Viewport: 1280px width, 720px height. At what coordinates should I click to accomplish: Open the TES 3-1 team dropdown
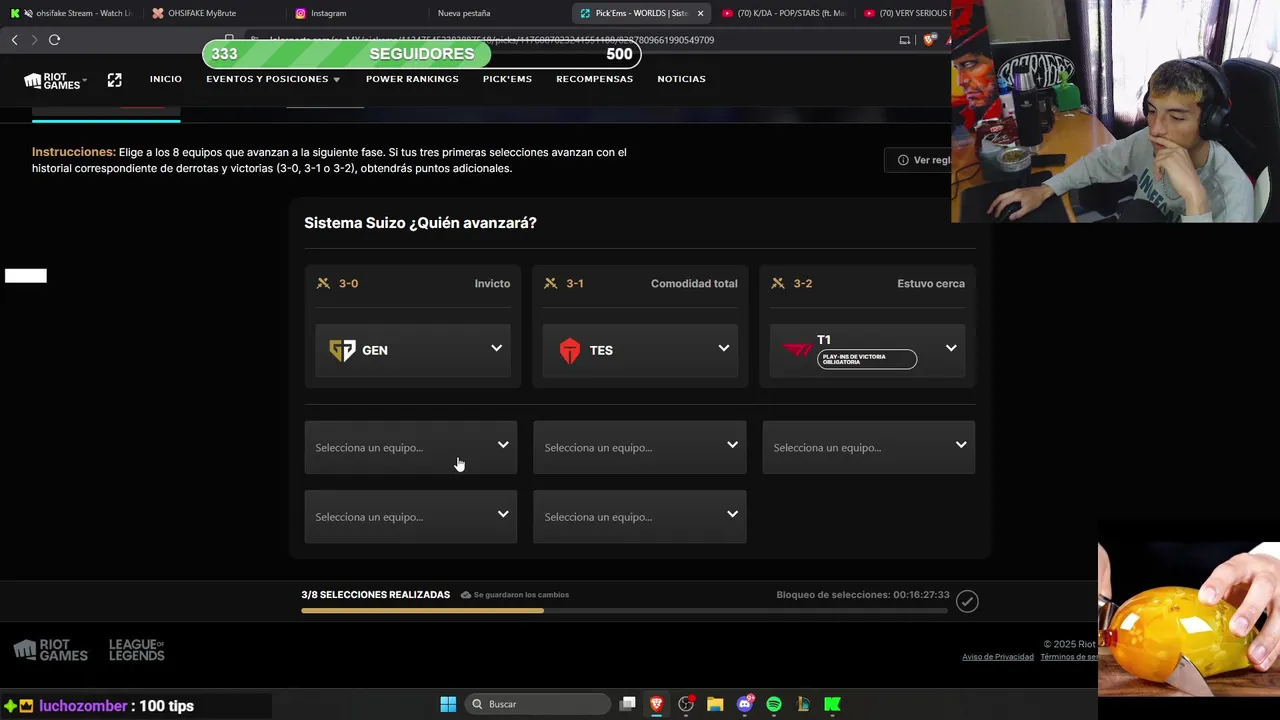(x=640, y=350)
